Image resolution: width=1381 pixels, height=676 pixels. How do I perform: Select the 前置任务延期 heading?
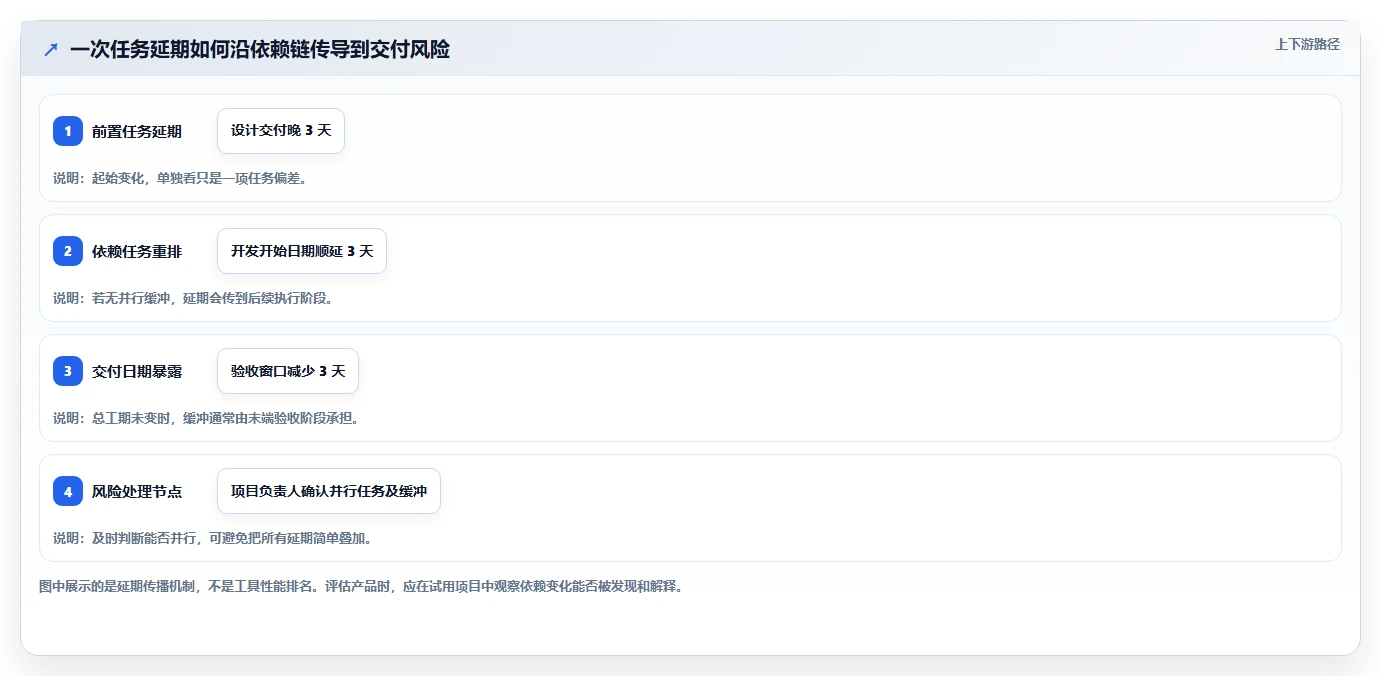tap(137, 131)
